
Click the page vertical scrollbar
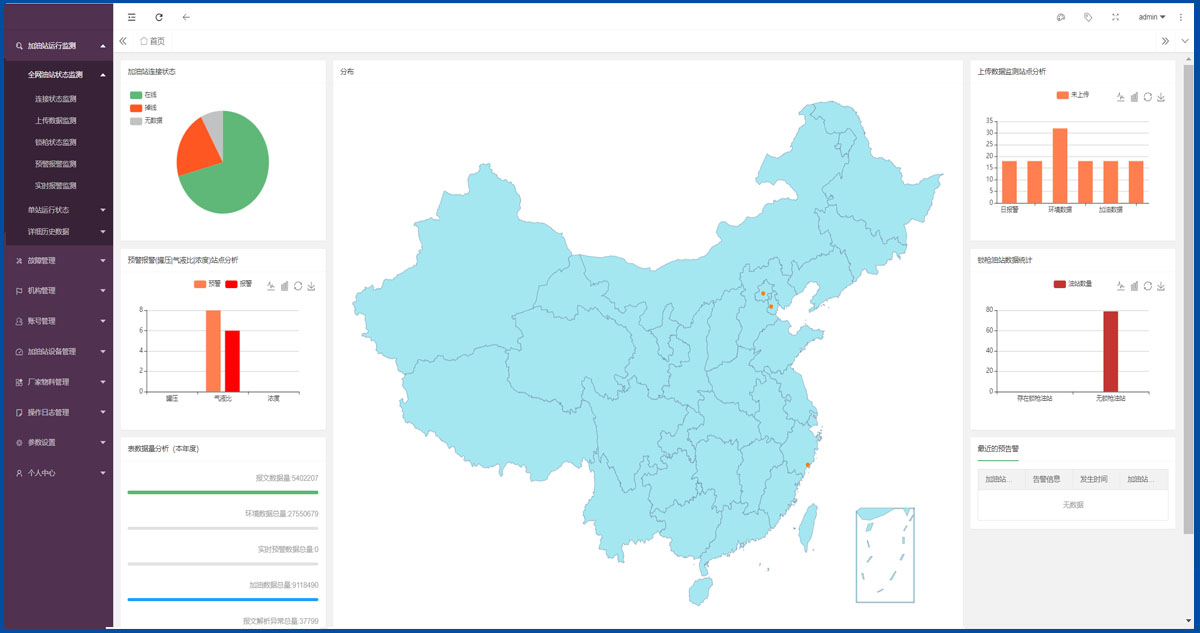[1189, 300]
